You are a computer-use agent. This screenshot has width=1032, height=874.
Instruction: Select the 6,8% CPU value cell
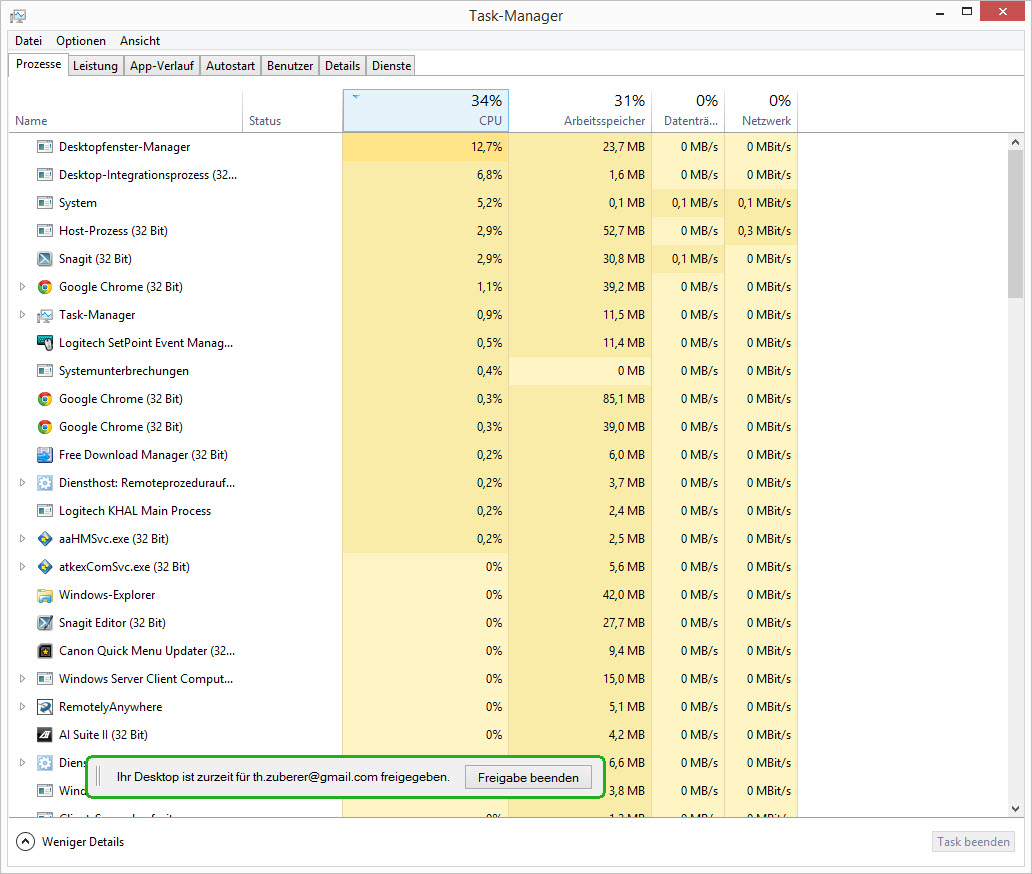426,175
